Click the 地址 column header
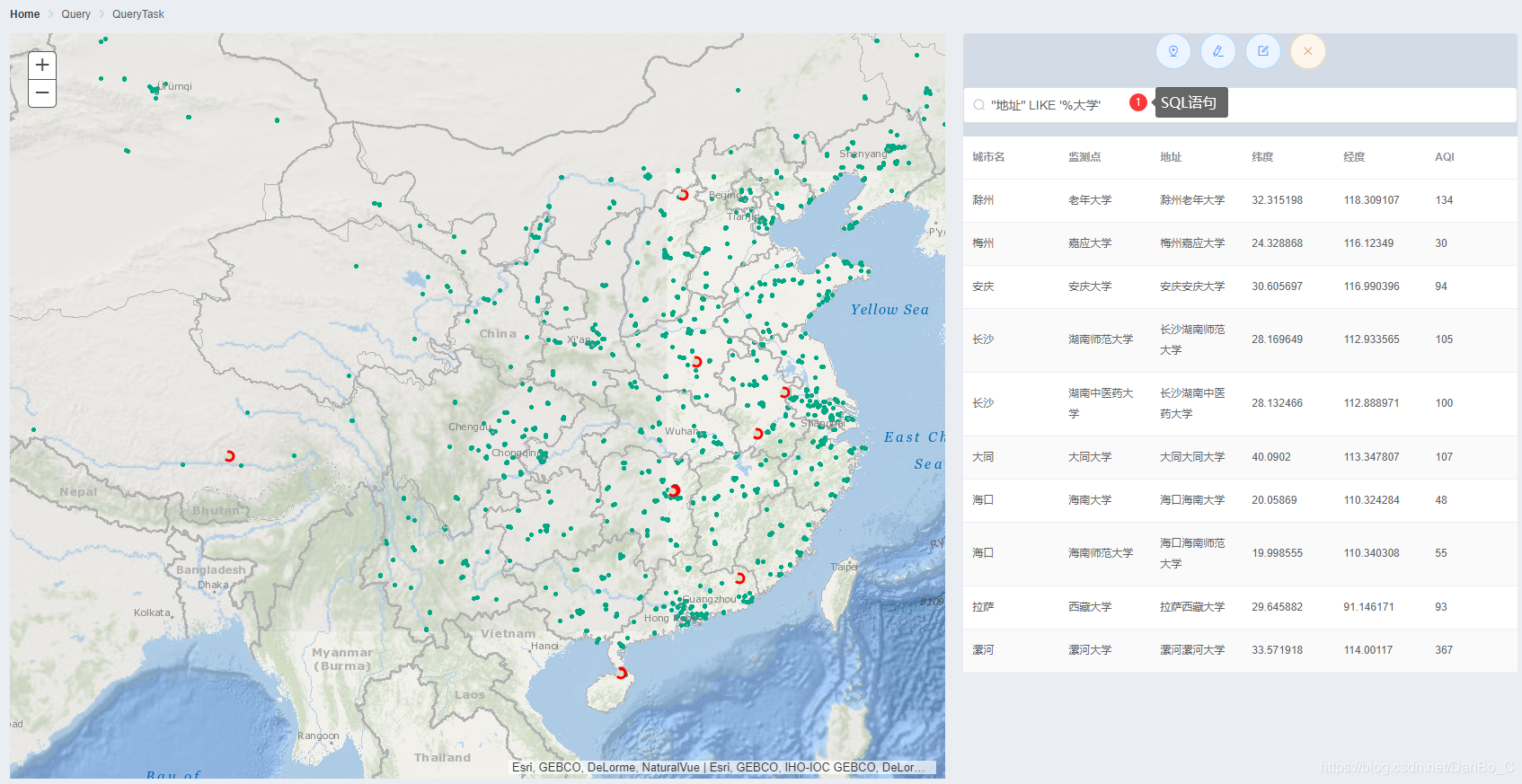 (x=1171, y=157)
